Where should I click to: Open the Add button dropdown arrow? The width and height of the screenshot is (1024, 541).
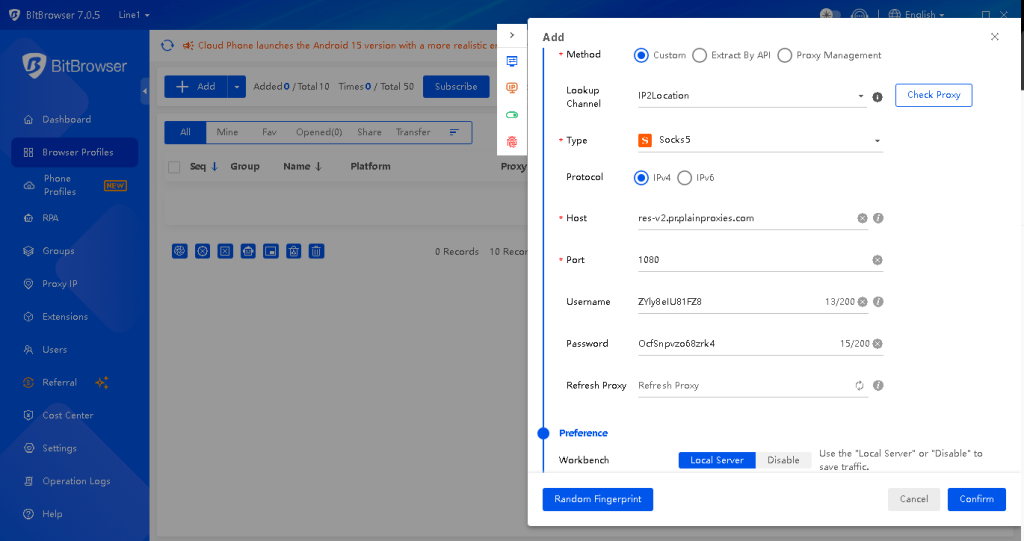click(236, 86)
